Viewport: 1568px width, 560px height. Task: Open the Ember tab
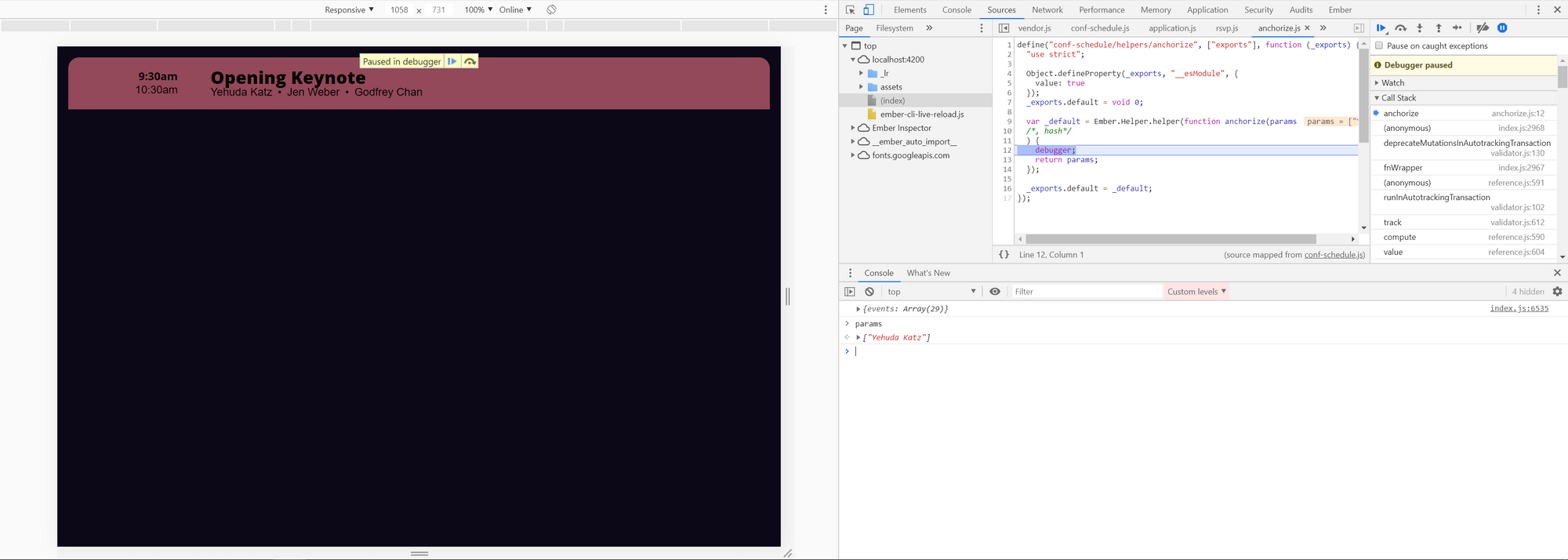1340,9
